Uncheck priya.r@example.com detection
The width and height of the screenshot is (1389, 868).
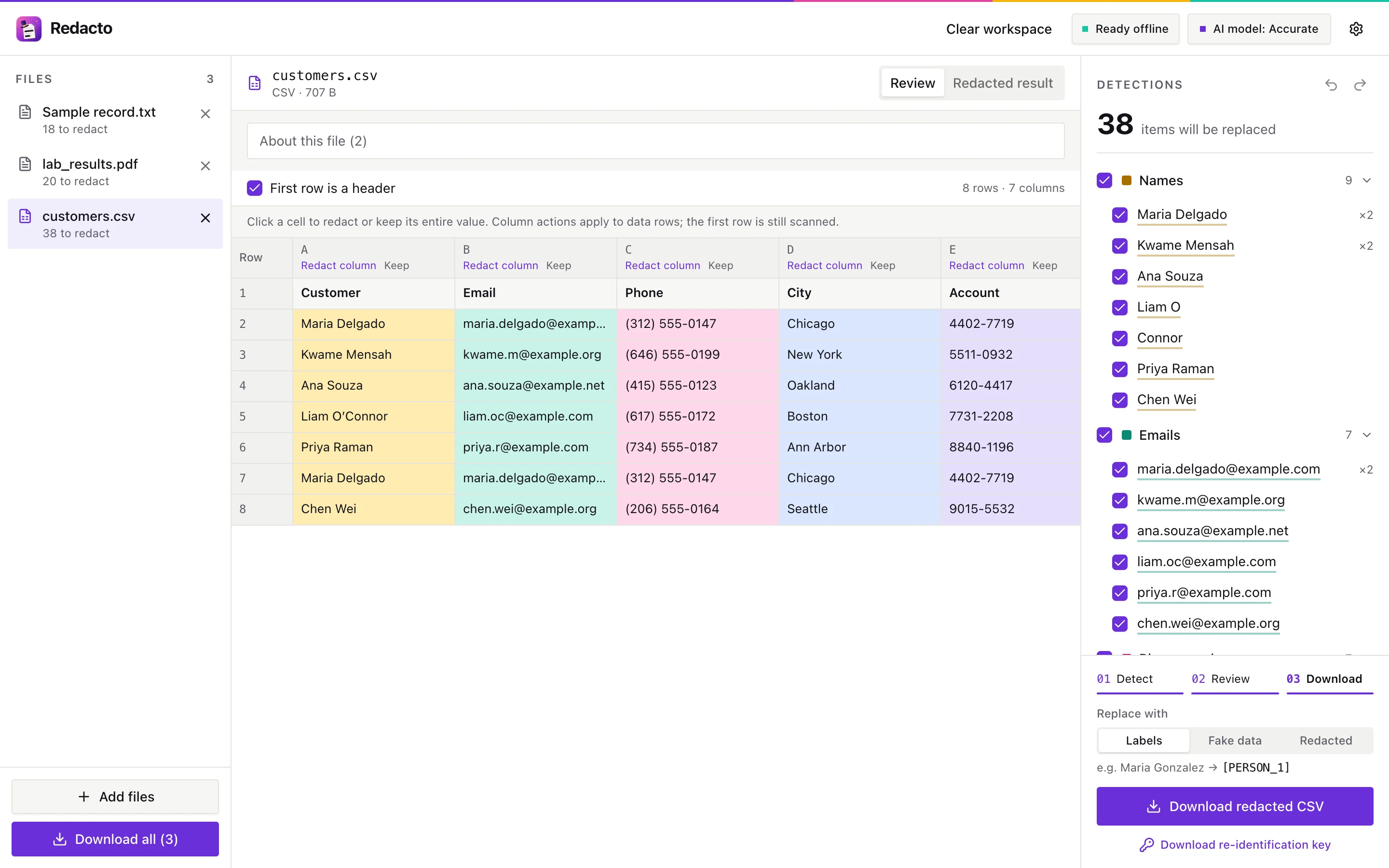coord(1120,593)
